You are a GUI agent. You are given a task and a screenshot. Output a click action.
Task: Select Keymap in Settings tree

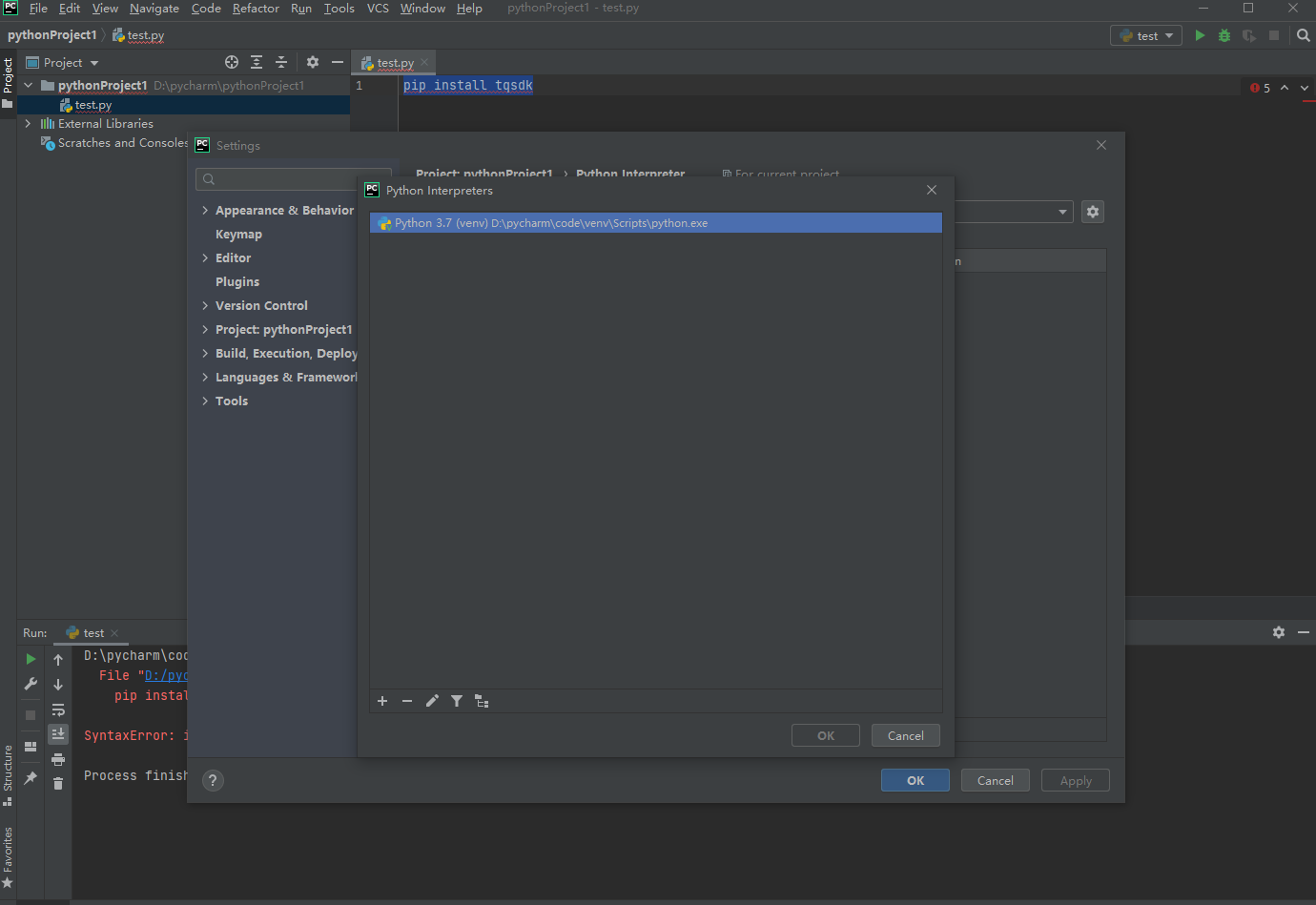tap(238, 235)
